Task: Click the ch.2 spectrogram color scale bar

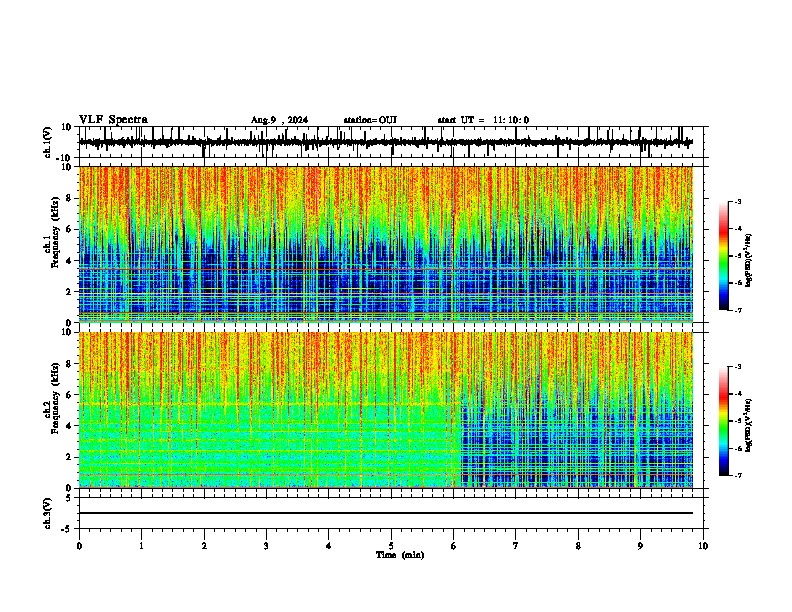Action: click(723, 421)
